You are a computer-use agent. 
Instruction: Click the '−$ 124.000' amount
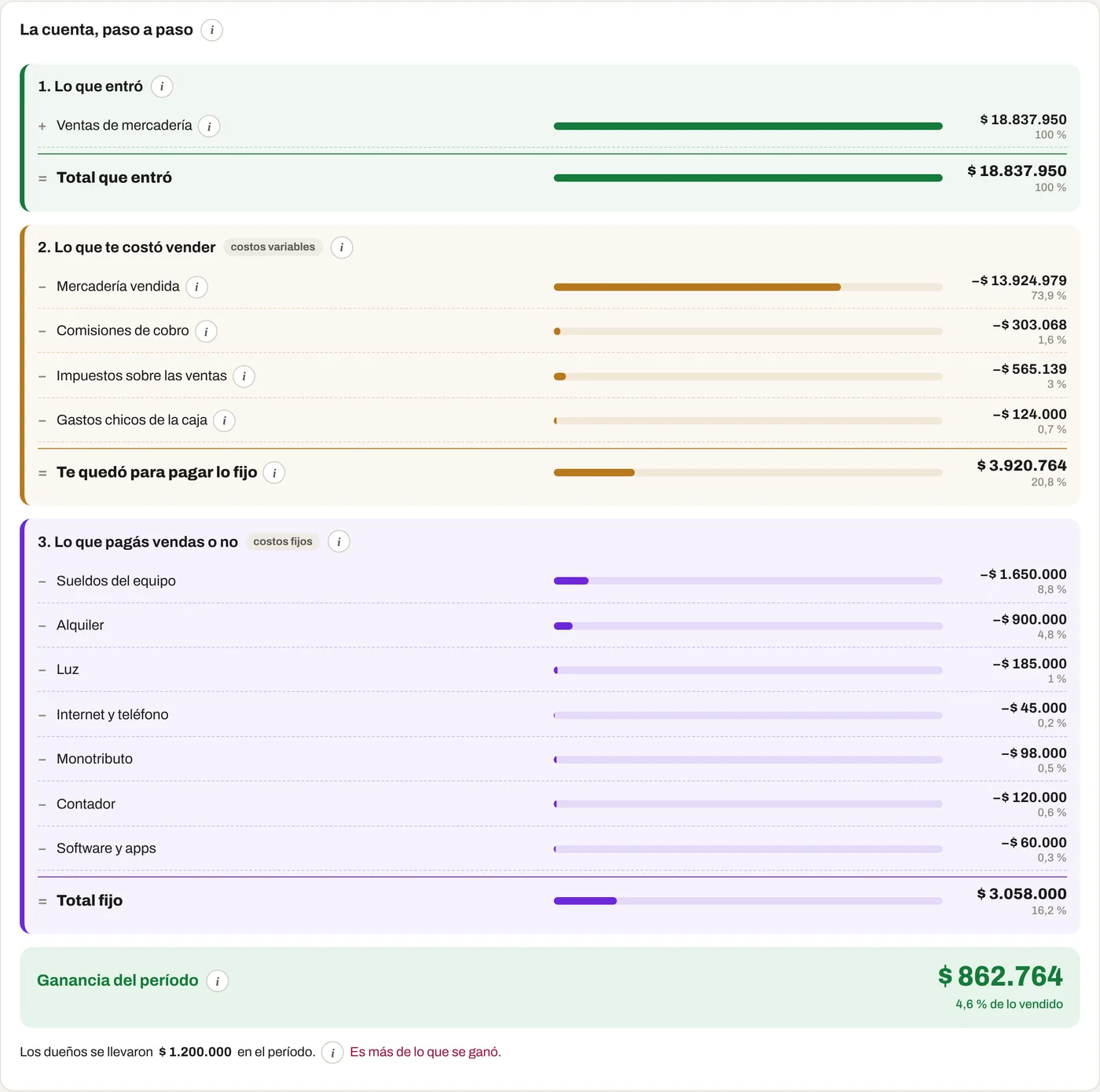1029,414
